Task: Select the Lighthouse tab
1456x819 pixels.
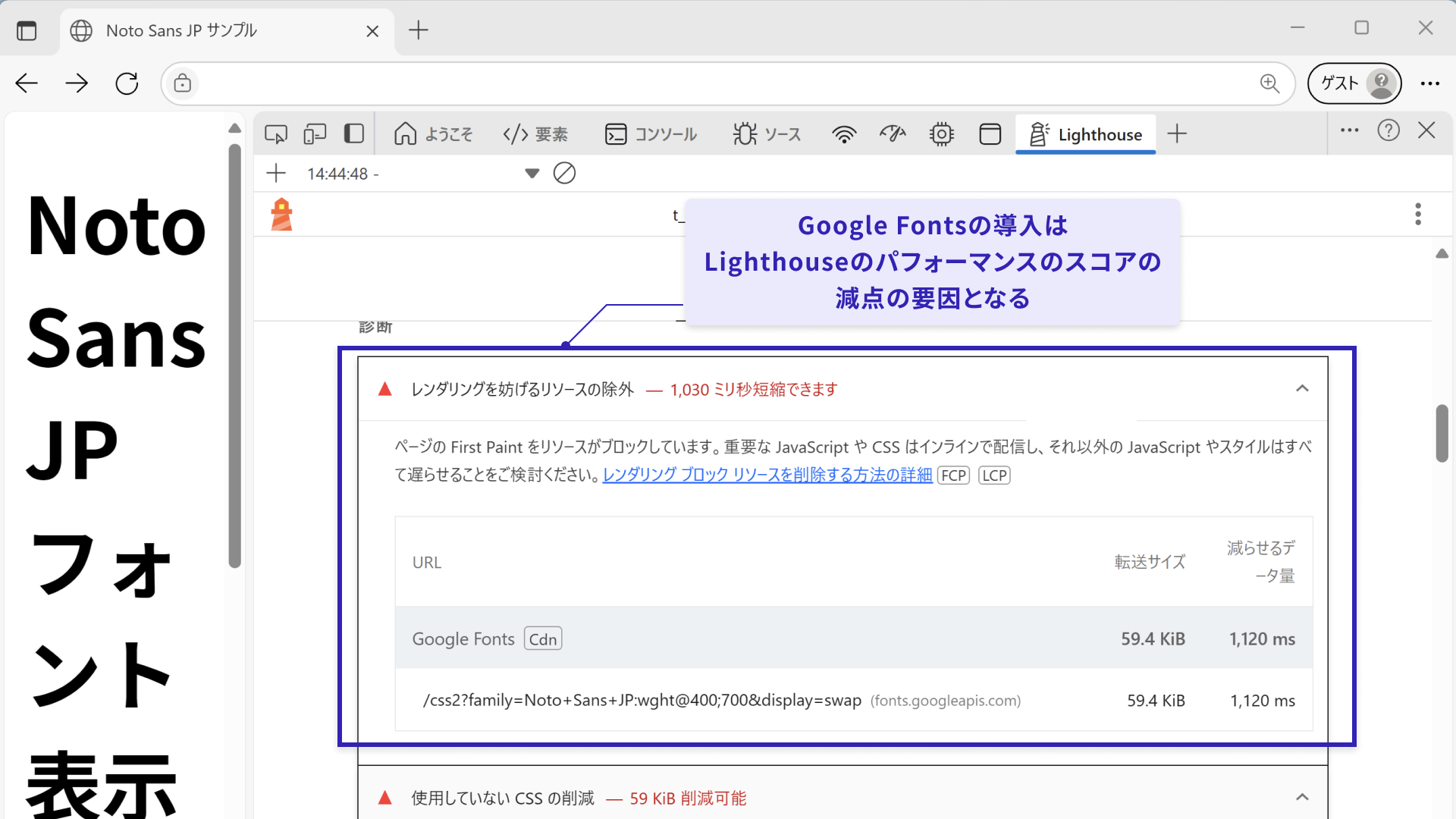Action: click(x=1085, y=134)
